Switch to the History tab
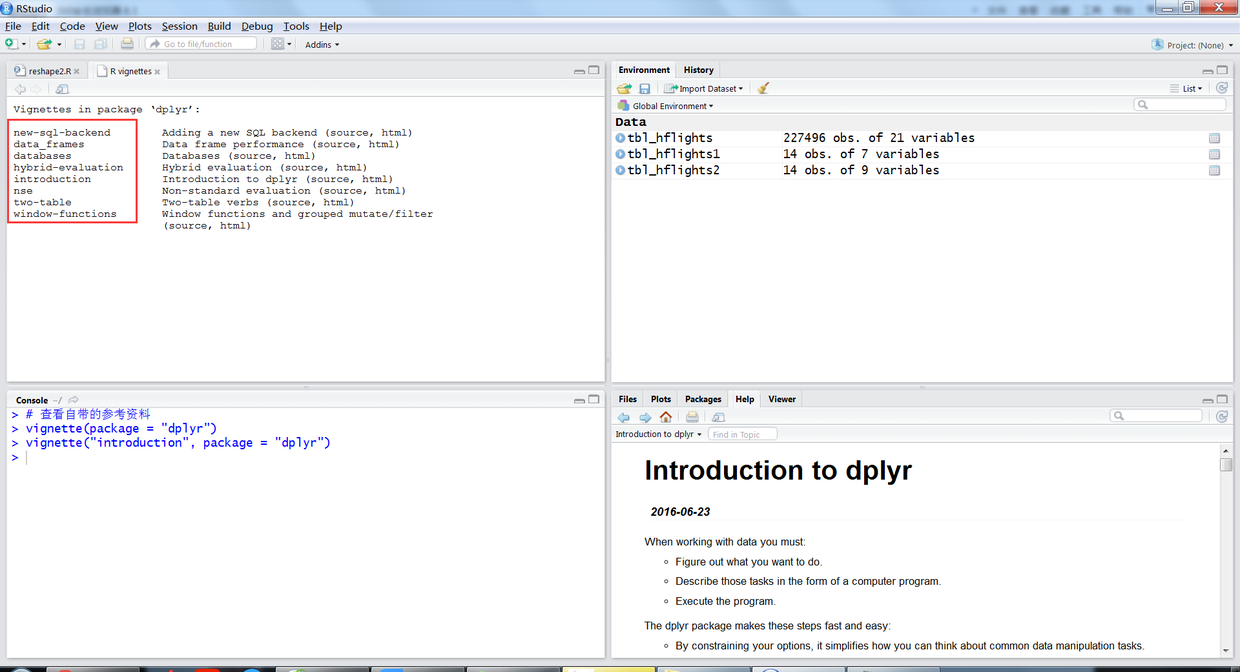This screenshot has height=672, width=1240. tap(698, 70)
